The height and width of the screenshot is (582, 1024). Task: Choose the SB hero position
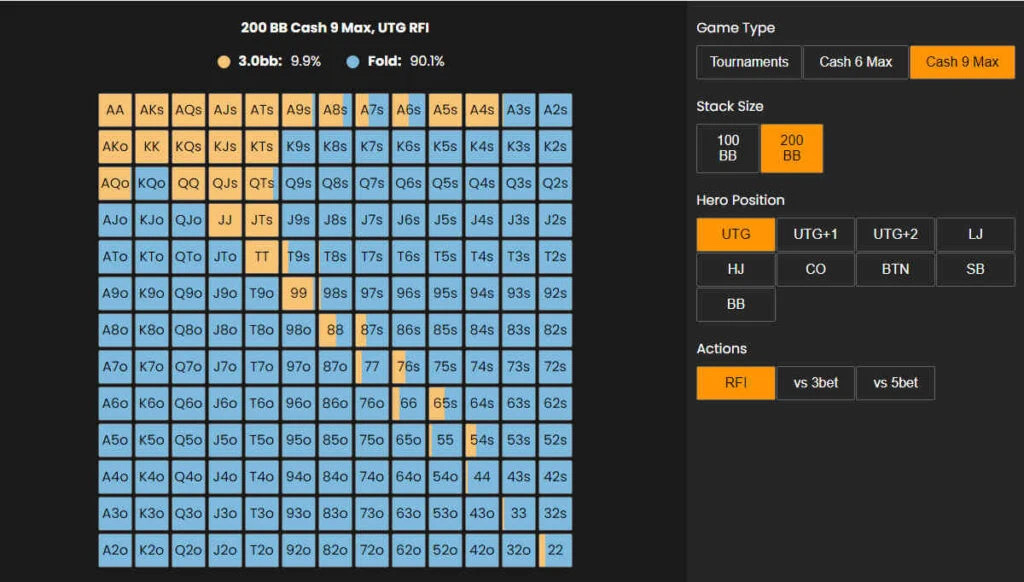pos(975,269)
